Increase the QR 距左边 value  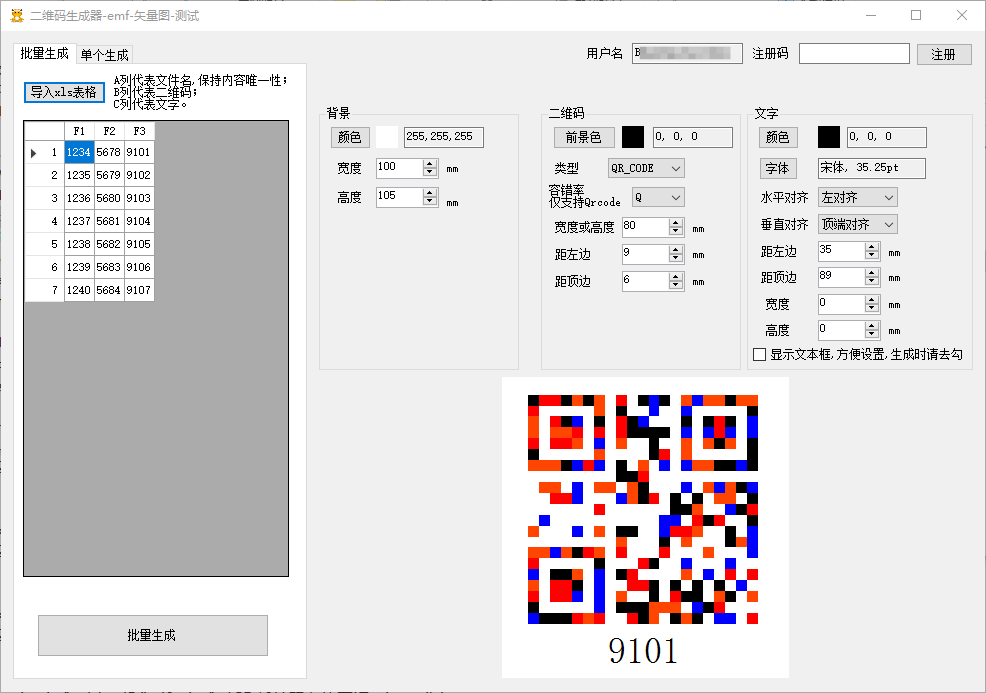point(676,250)
